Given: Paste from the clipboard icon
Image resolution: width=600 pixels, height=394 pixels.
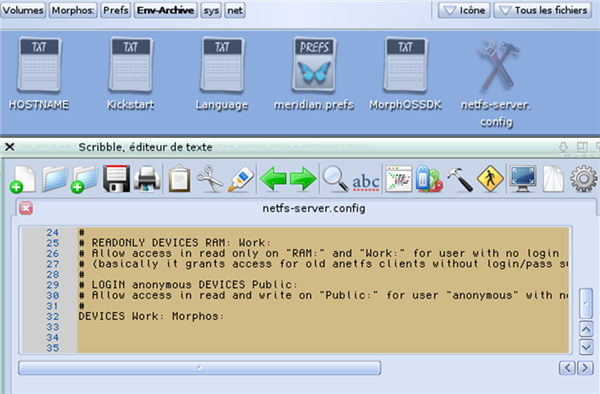Looking at the screenshot, I should pos(179,178).
